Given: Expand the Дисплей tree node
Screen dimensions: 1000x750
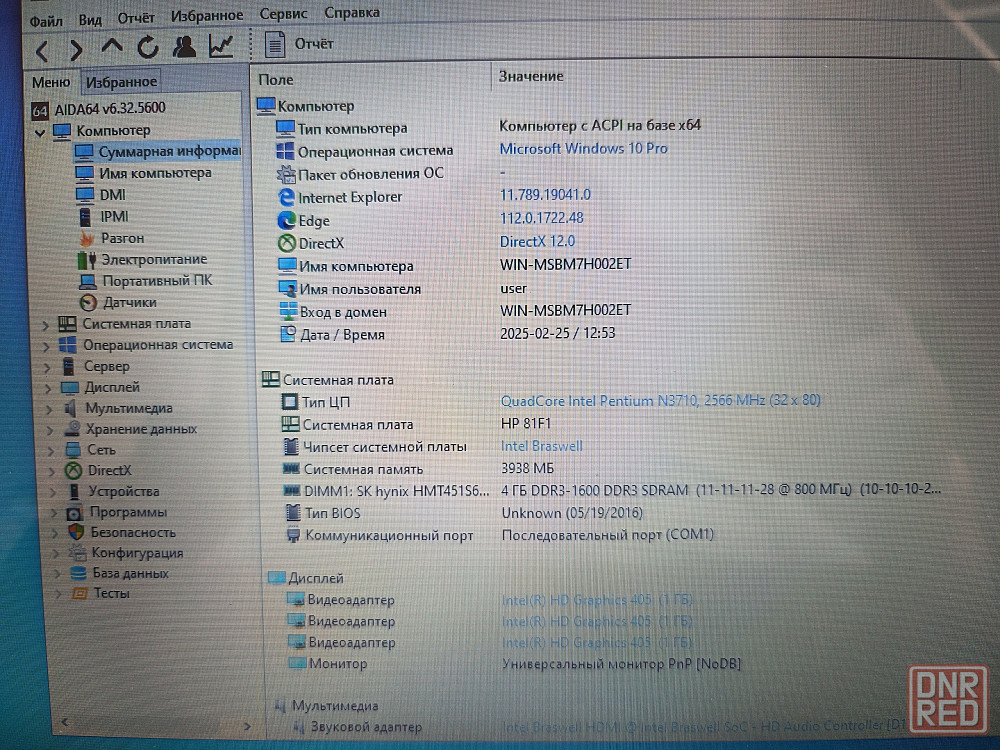Looking at the screenshot, I should pos(48,388).
